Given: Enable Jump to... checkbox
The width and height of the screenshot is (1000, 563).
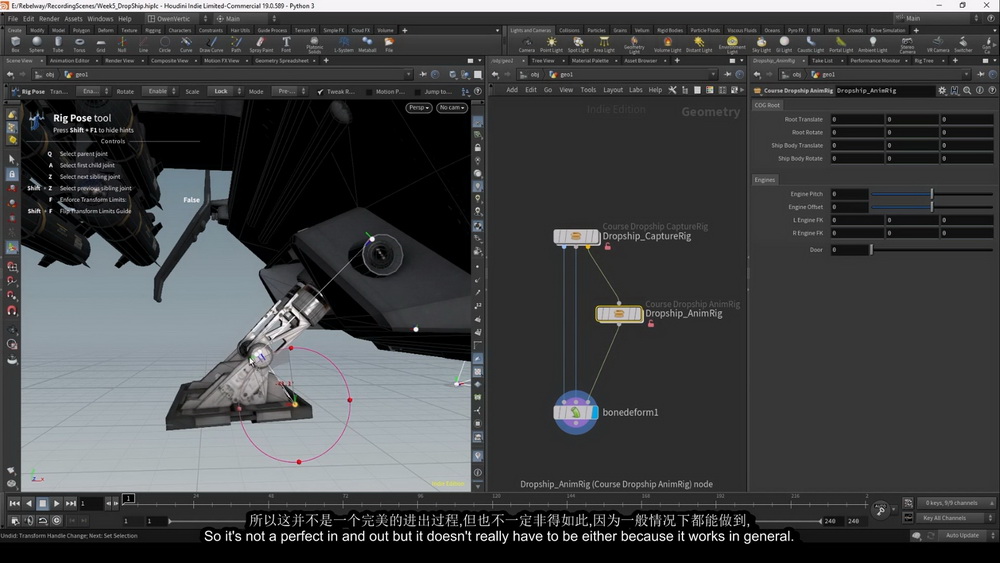Looking at the screenshot, I should 418,91.
